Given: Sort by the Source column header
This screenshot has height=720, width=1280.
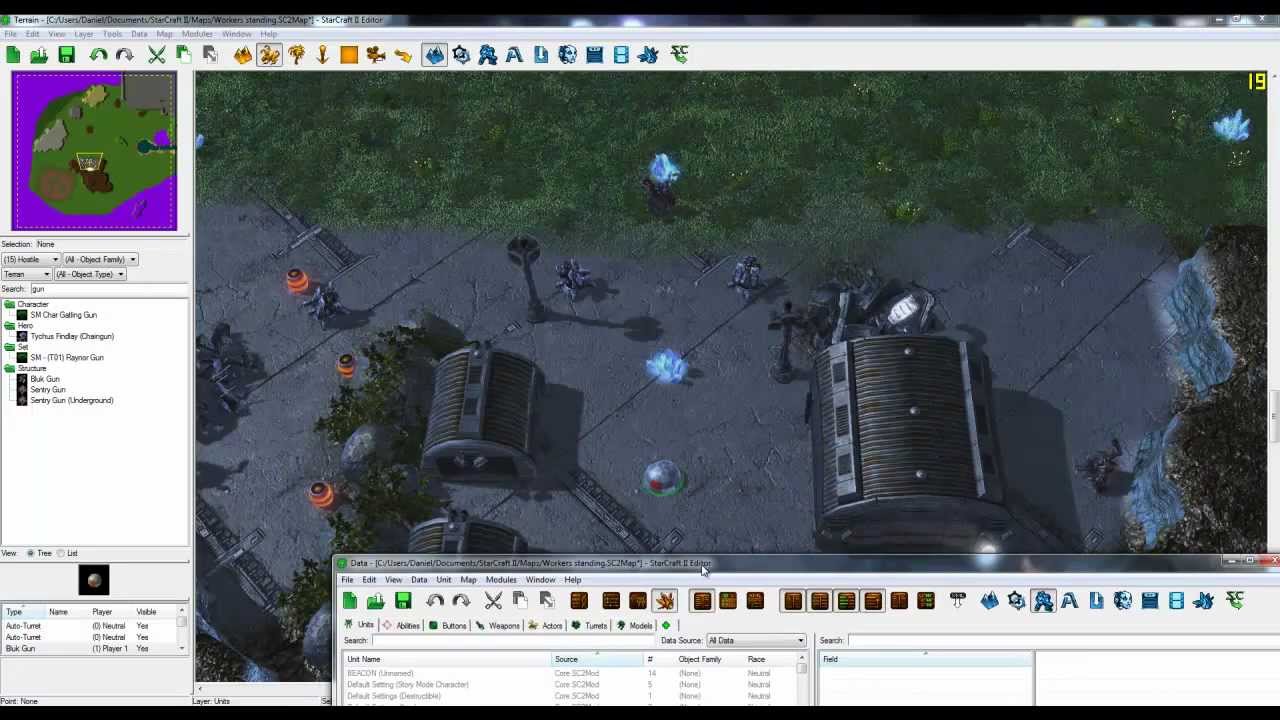Looking at the screenshot, I should coord(598,659).
